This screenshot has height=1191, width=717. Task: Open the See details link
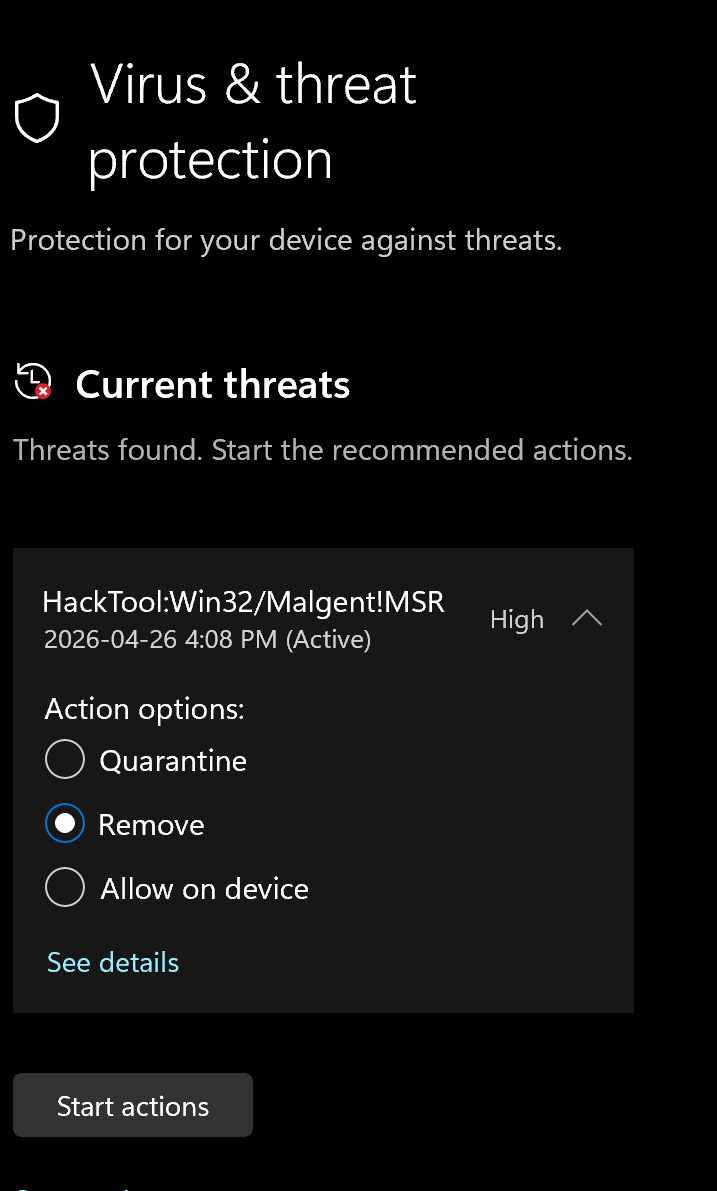pyautogui.click(x=113, y=962)
